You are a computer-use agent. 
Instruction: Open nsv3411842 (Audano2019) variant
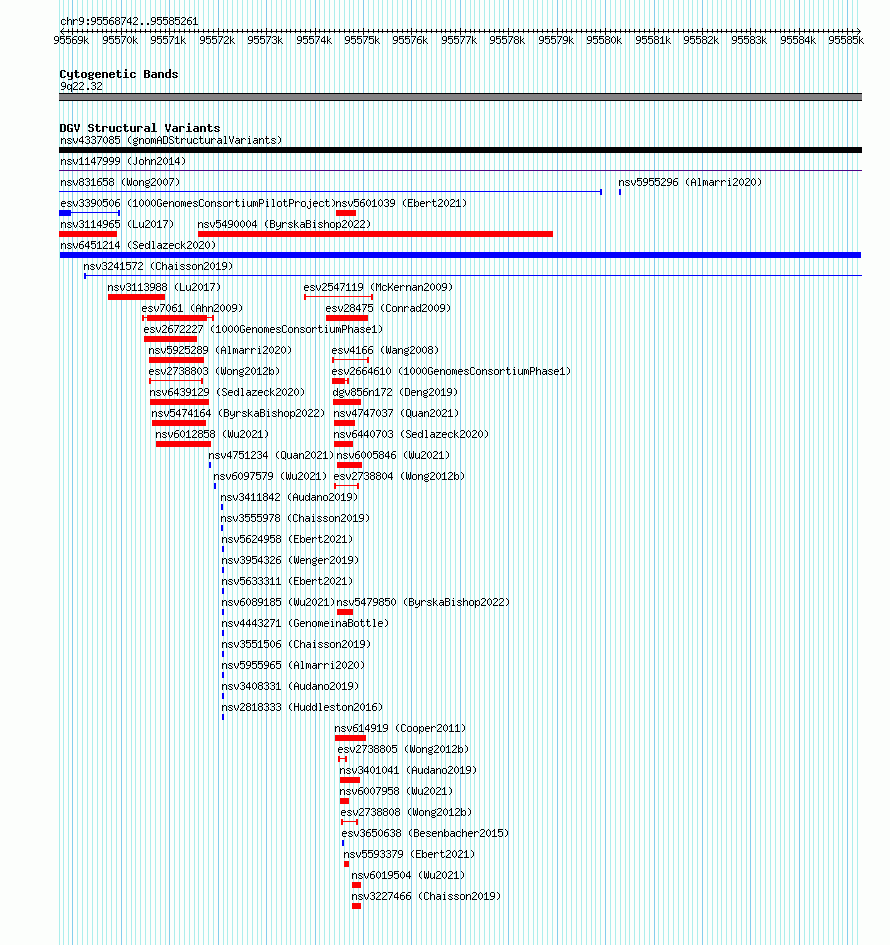[x=289, y=498]
